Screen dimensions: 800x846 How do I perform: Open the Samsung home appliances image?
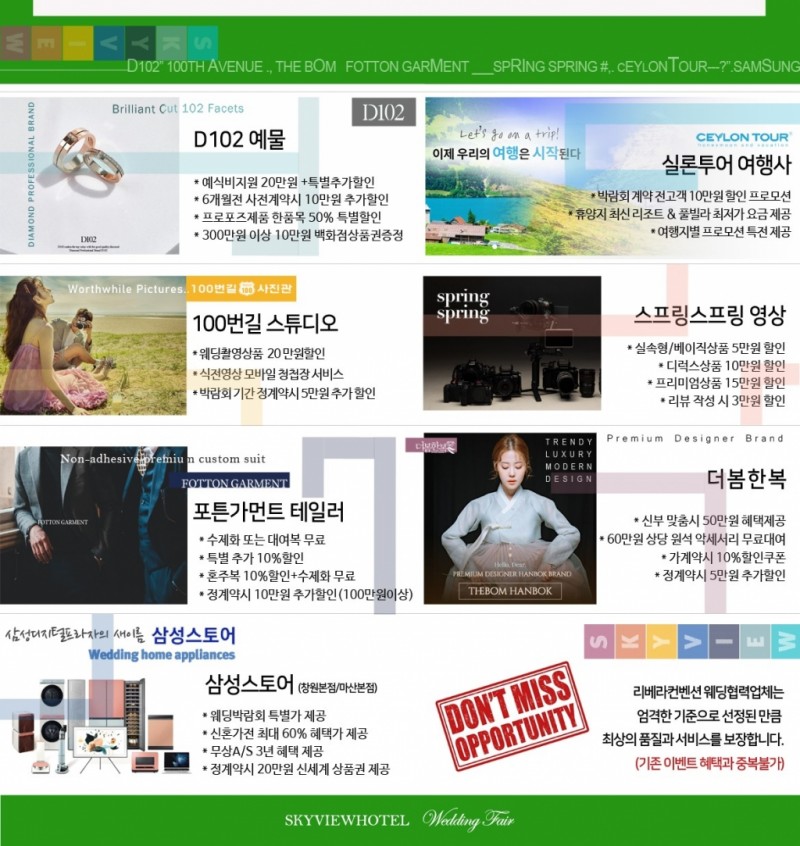click(x=102, y=726)
